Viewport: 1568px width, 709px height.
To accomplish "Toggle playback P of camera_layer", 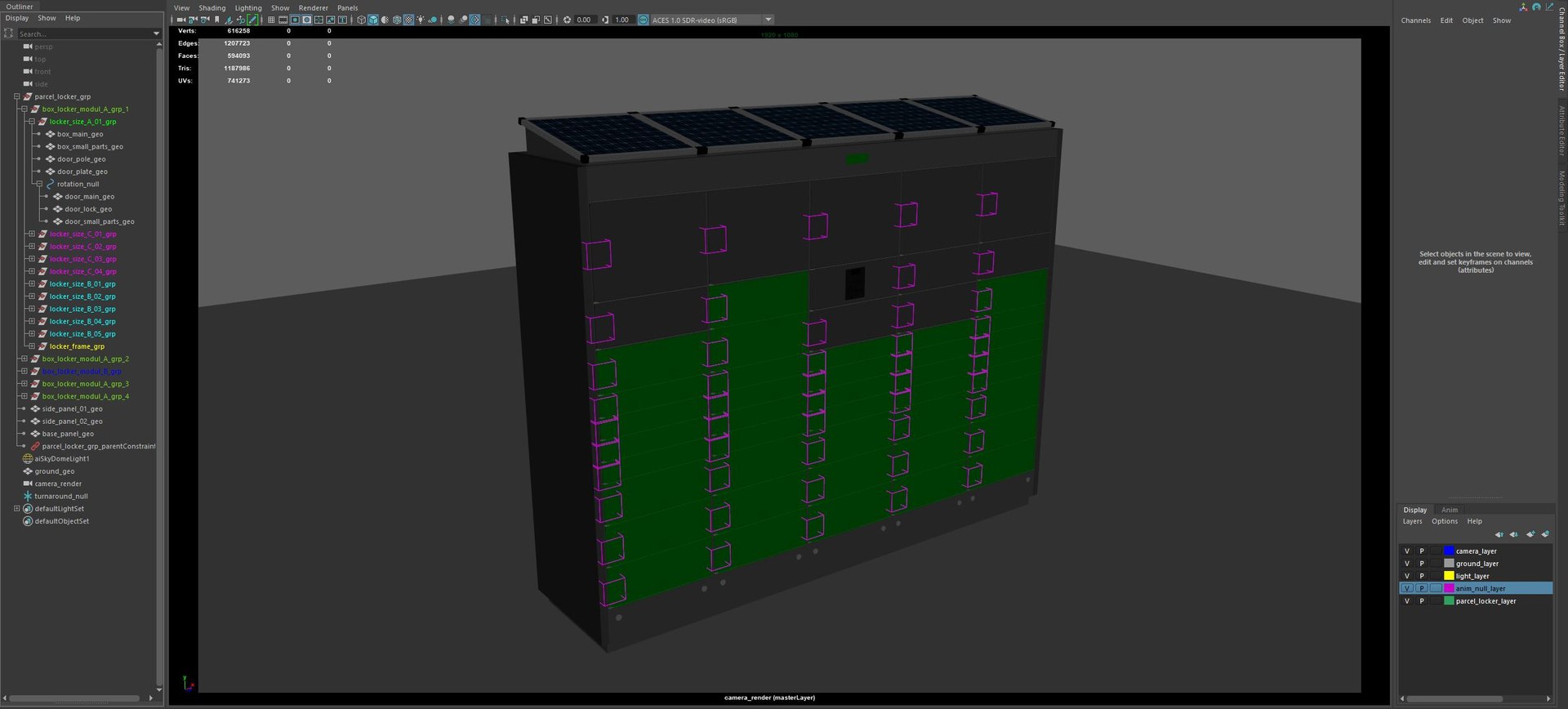I will (x=1421, y=551).
